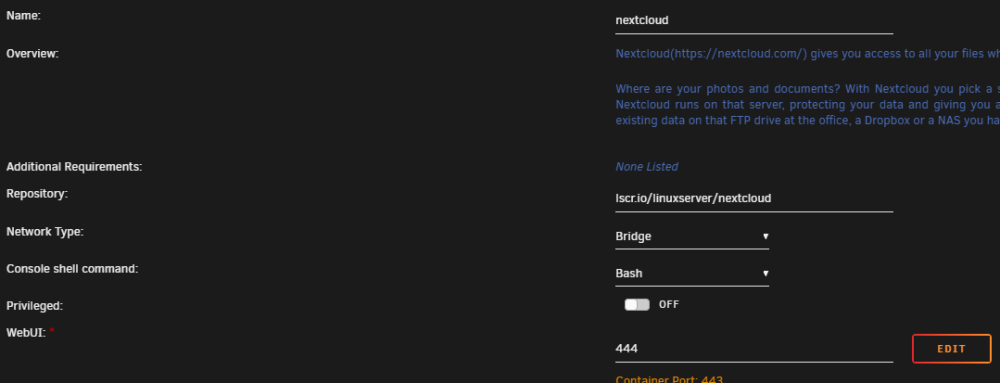Open the Console shell command Bash dropdown

692,274
